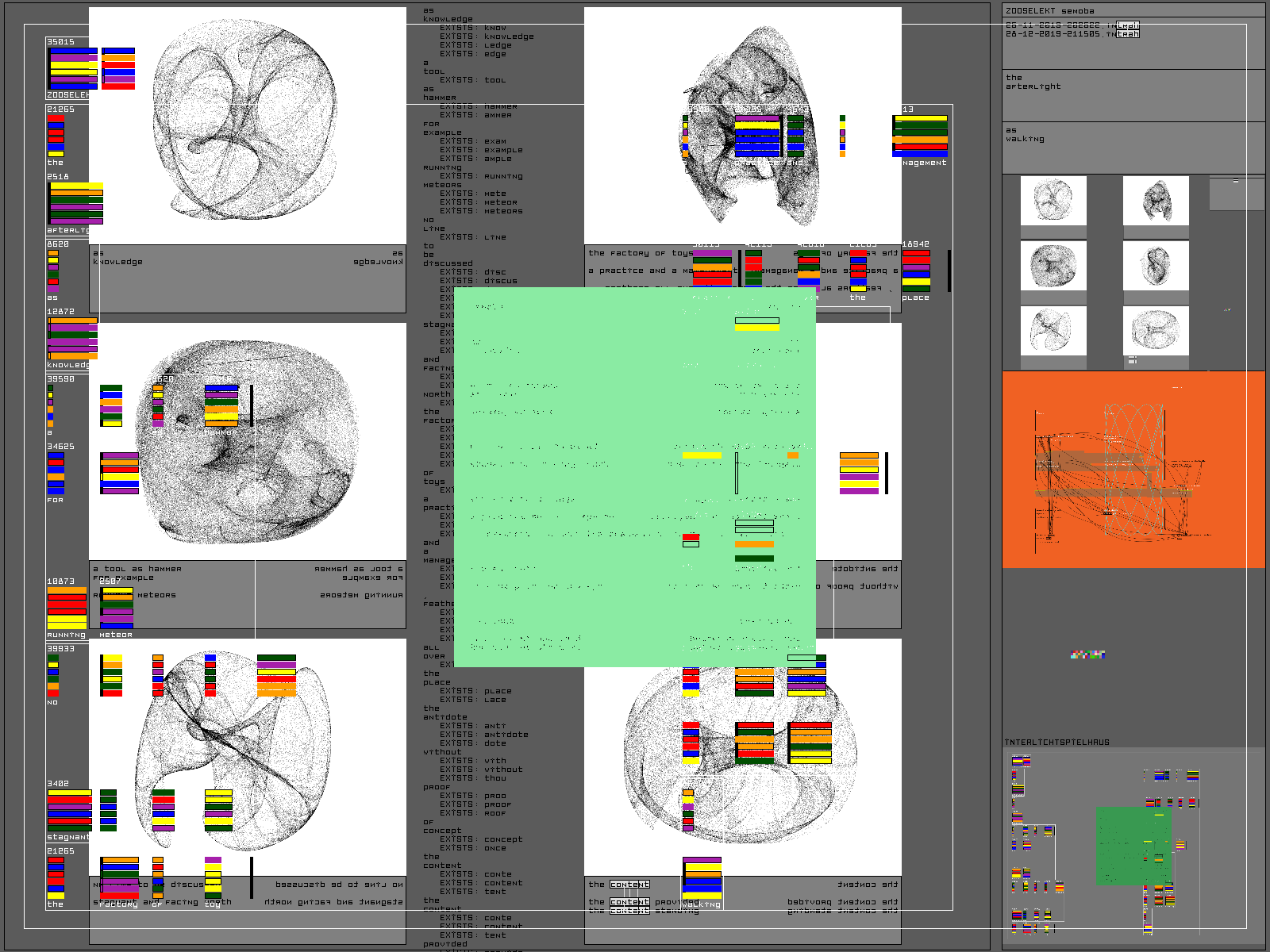
Task: Click highlighted "trah" in the 28-12-2019-211505 entry
Action: (1127, 34)
